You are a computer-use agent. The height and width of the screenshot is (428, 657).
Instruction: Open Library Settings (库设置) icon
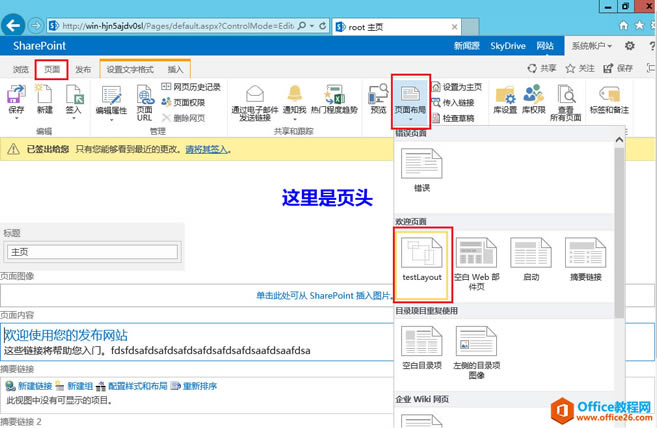point(505,94)
